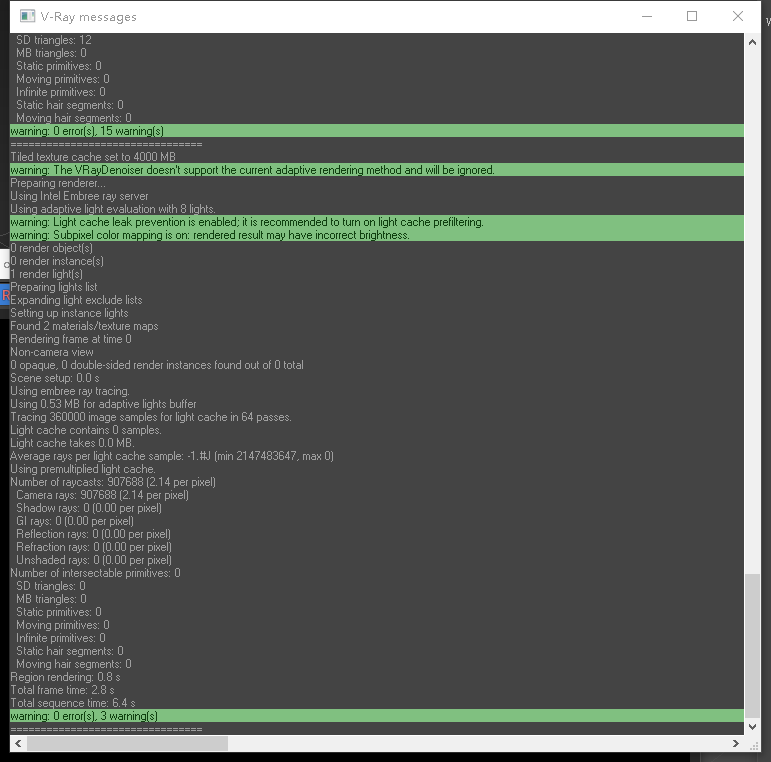This screenshot has width=771, height=762.
Task: Click the horizontal scrollbar thumb
Action: (127, 743)
